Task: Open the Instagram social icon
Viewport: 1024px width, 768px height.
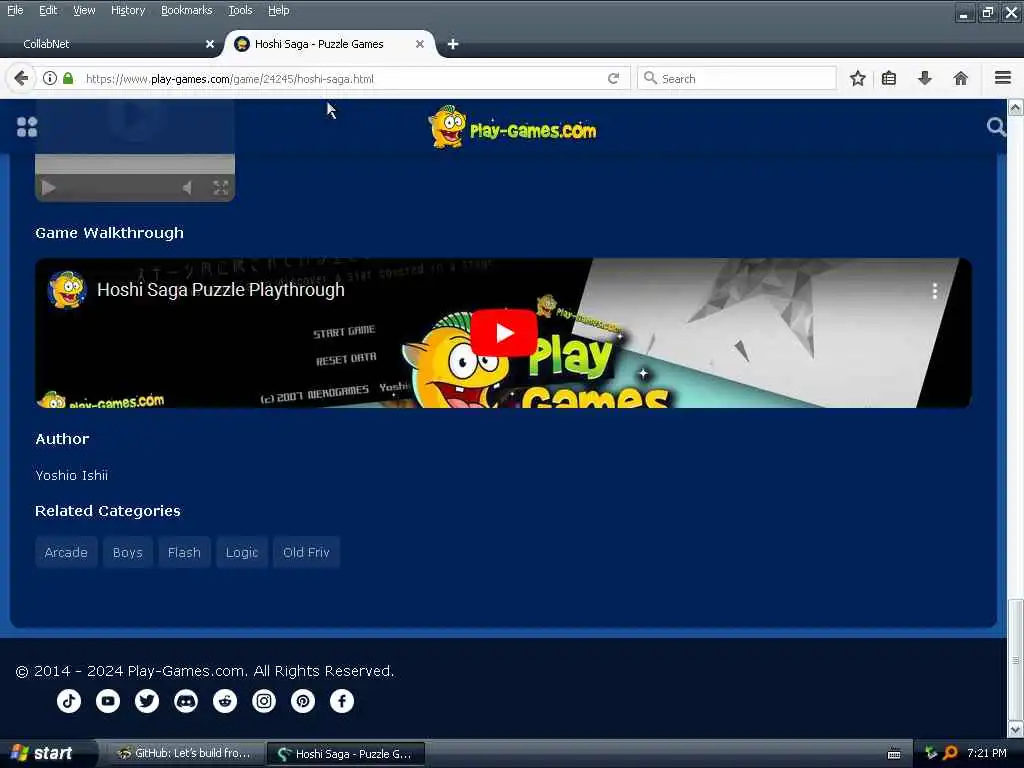Action: coord(264,701)
